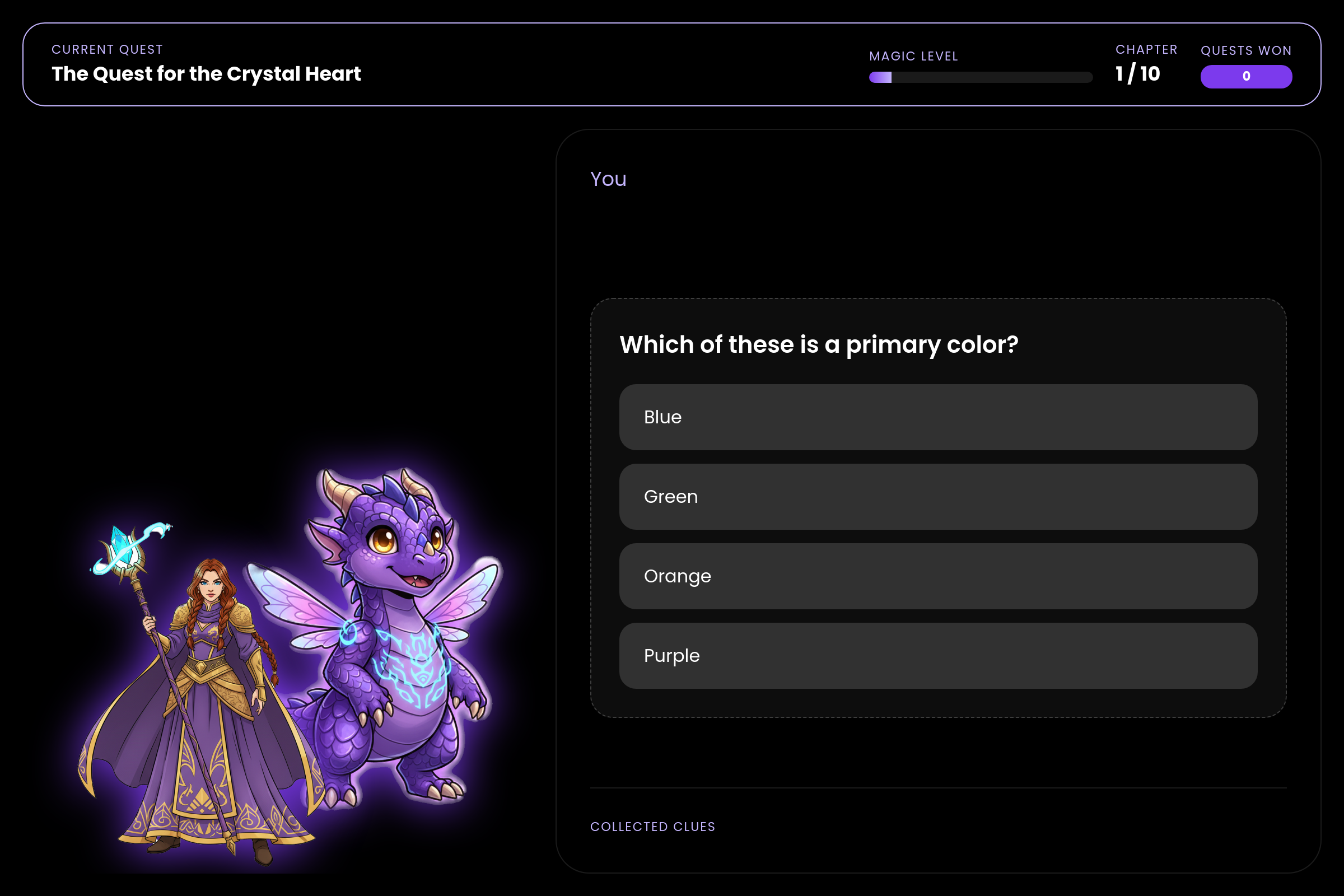Click the quest title Crystal Heart

tap(206, 74)
